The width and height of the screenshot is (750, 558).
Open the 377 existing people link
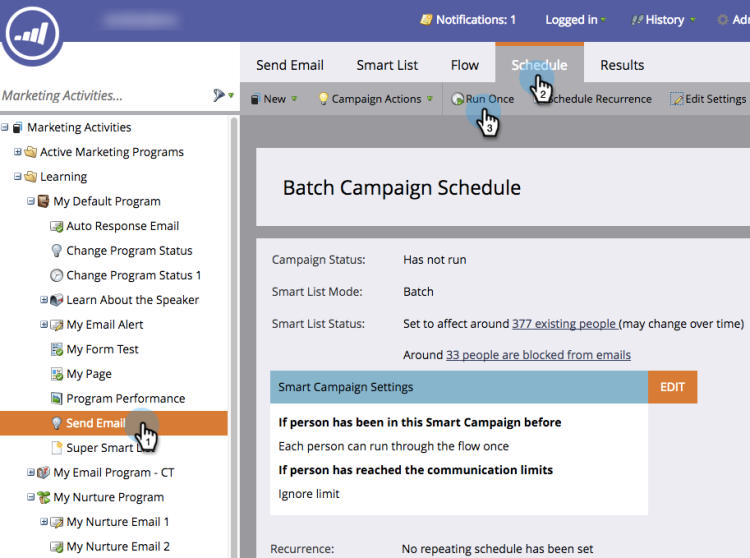[565, 324]
